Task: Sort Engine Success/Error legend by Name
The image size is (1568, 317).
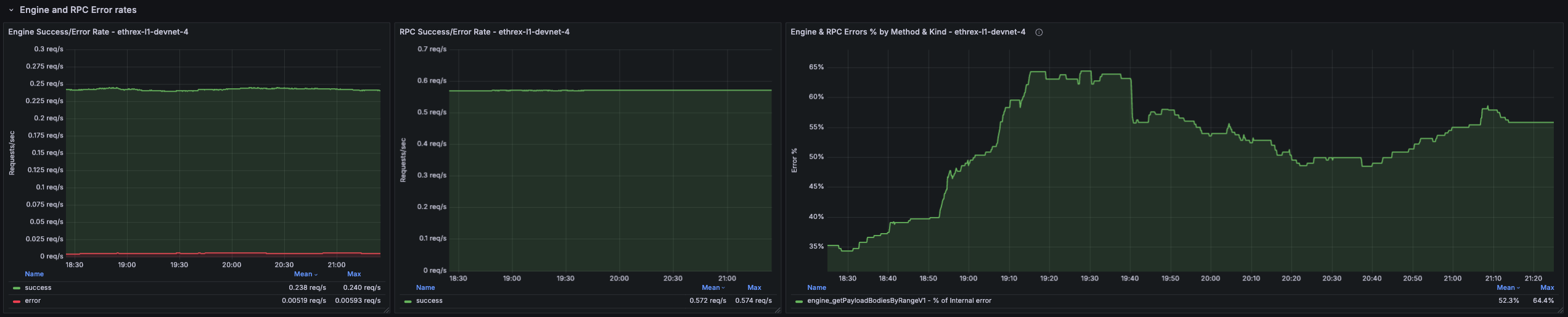Action: tap(34, 274)
